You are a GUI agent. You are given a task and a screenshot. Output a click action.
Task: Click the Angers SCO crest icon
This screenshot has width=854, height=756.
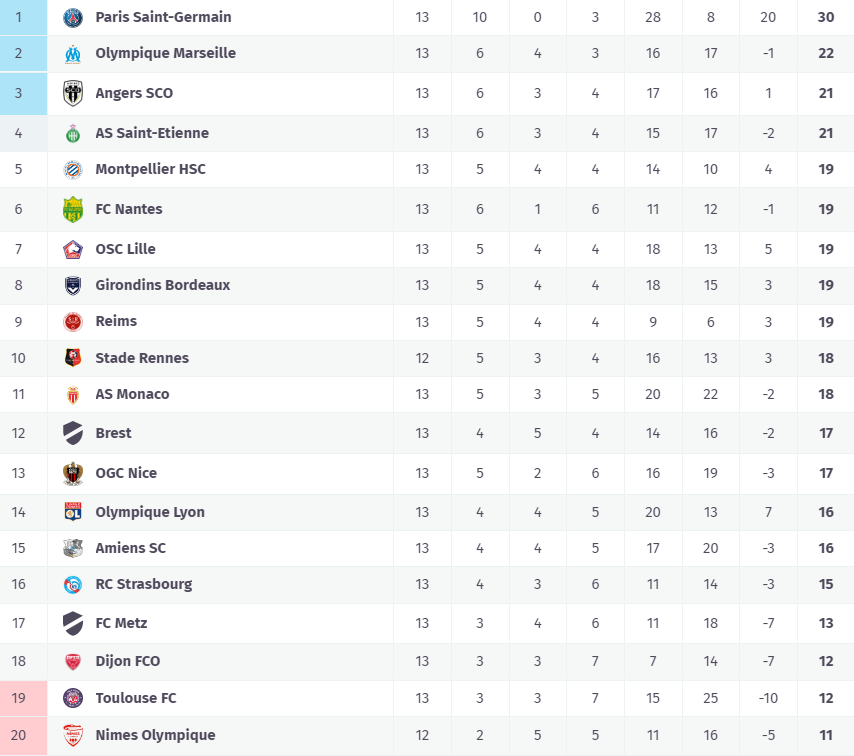coord(73,93)
